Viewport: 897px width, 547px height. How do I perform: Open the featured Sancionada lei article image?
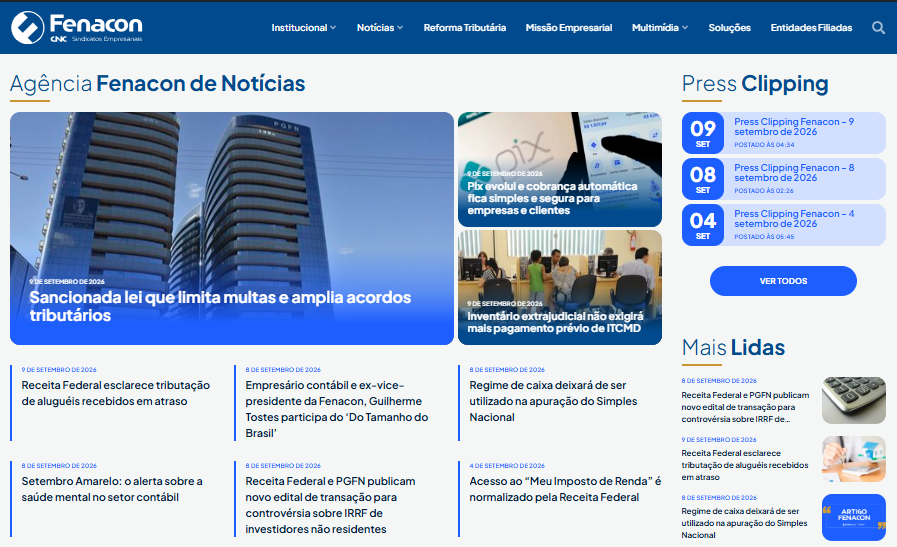point(232,228)
